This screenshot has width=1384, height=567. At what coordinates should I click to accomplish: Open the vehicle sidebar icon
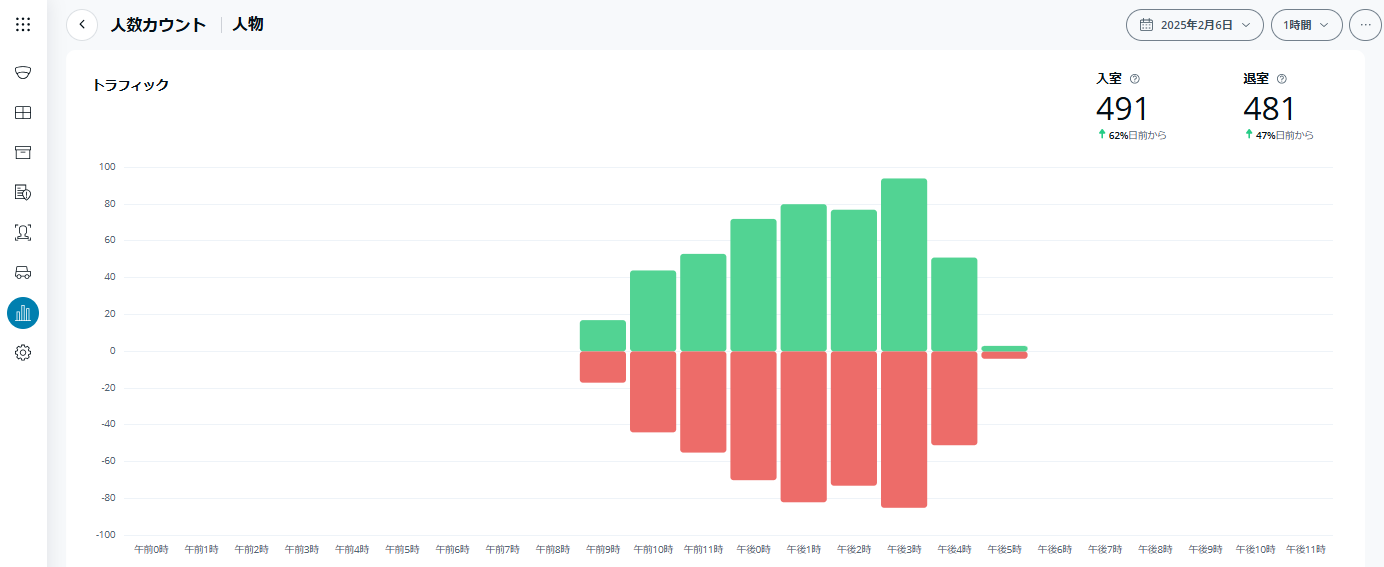[x=23, y=272]
